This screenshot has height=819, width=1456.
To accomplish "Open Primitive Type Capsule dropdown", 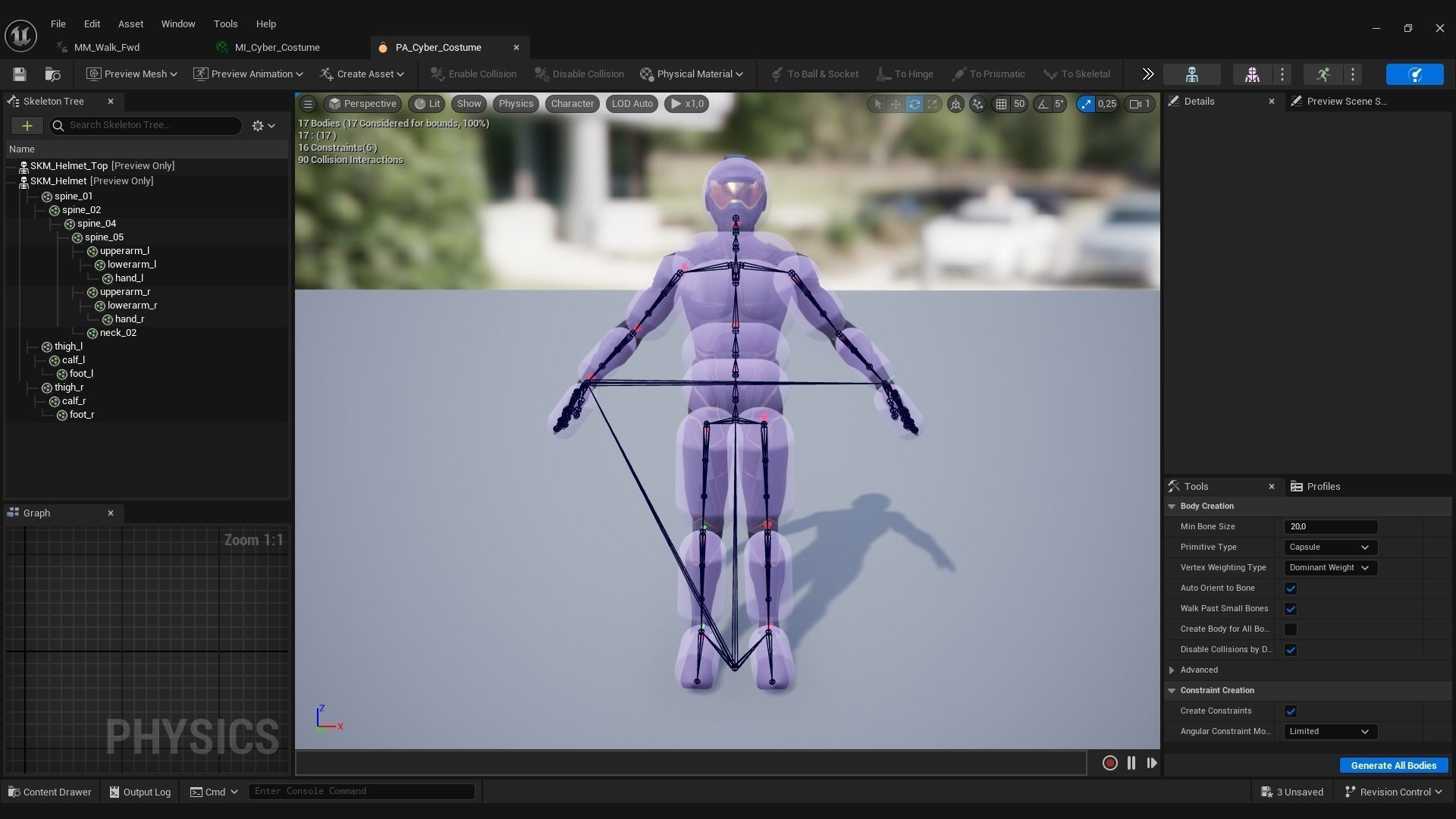I will click(1329, 548).
